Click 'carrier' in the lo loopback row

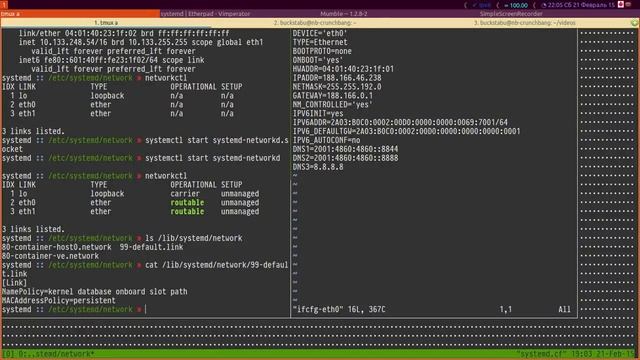185,193
